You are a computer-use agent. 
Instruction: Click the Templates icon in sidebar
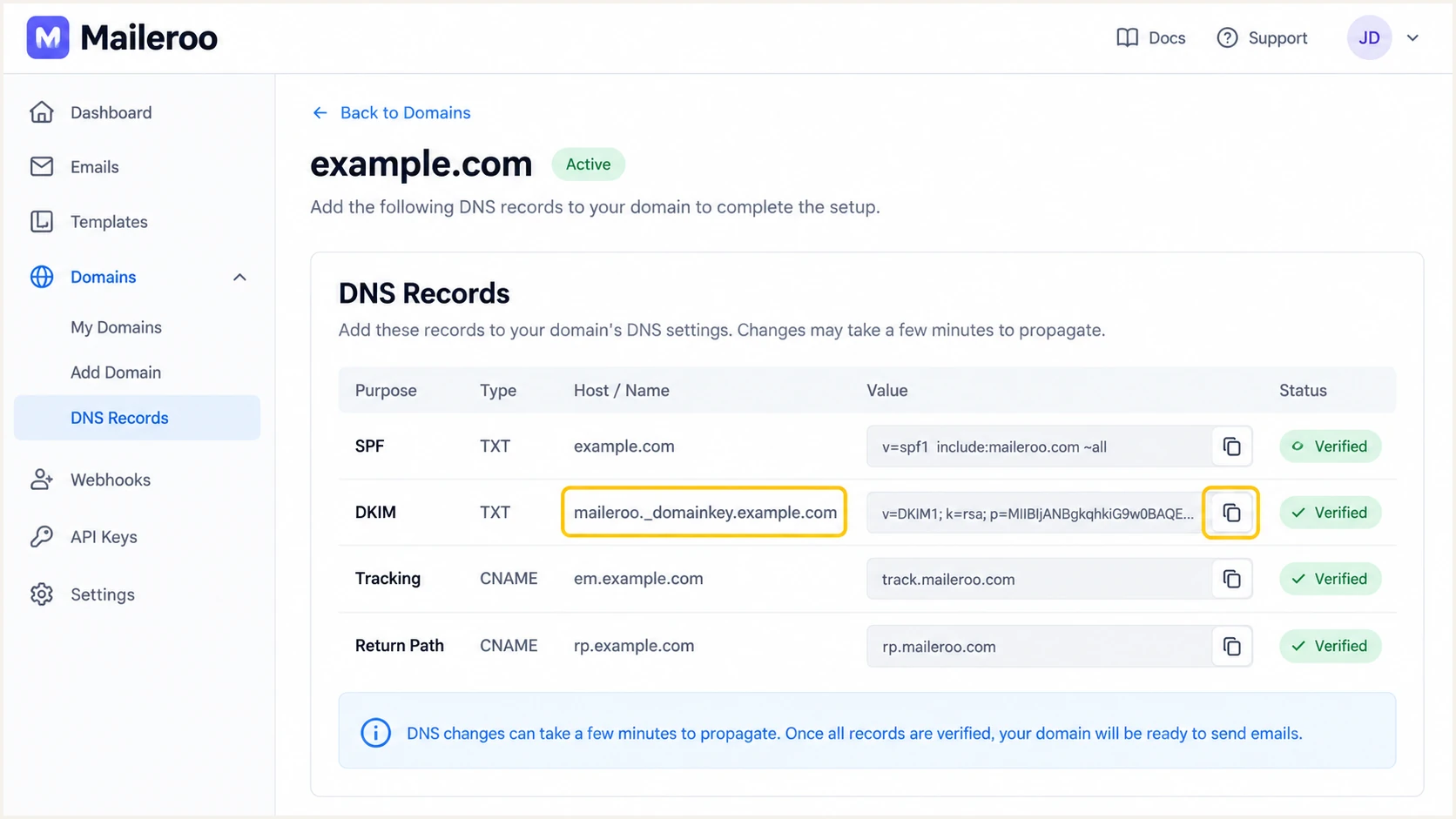(x=42, y=221)
